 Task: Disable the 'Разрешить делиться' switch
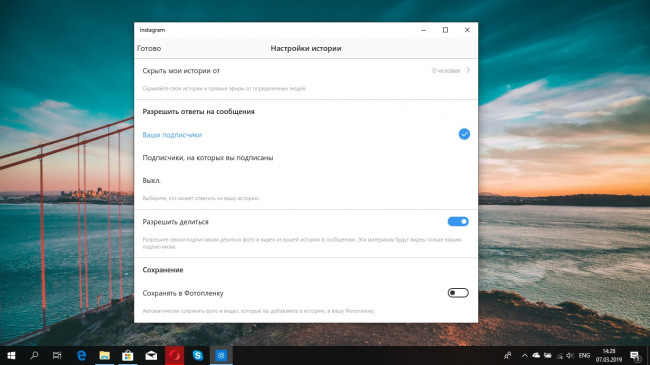(x=458, y=221)
